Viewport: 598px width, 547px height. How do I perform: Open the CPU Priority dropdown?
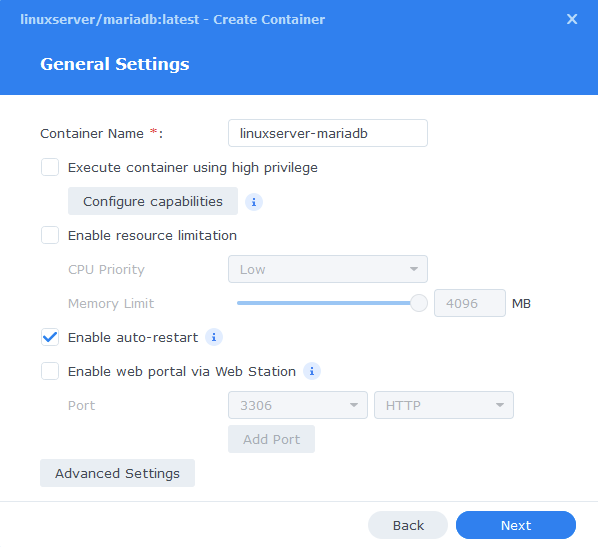(x=328, y=269)
